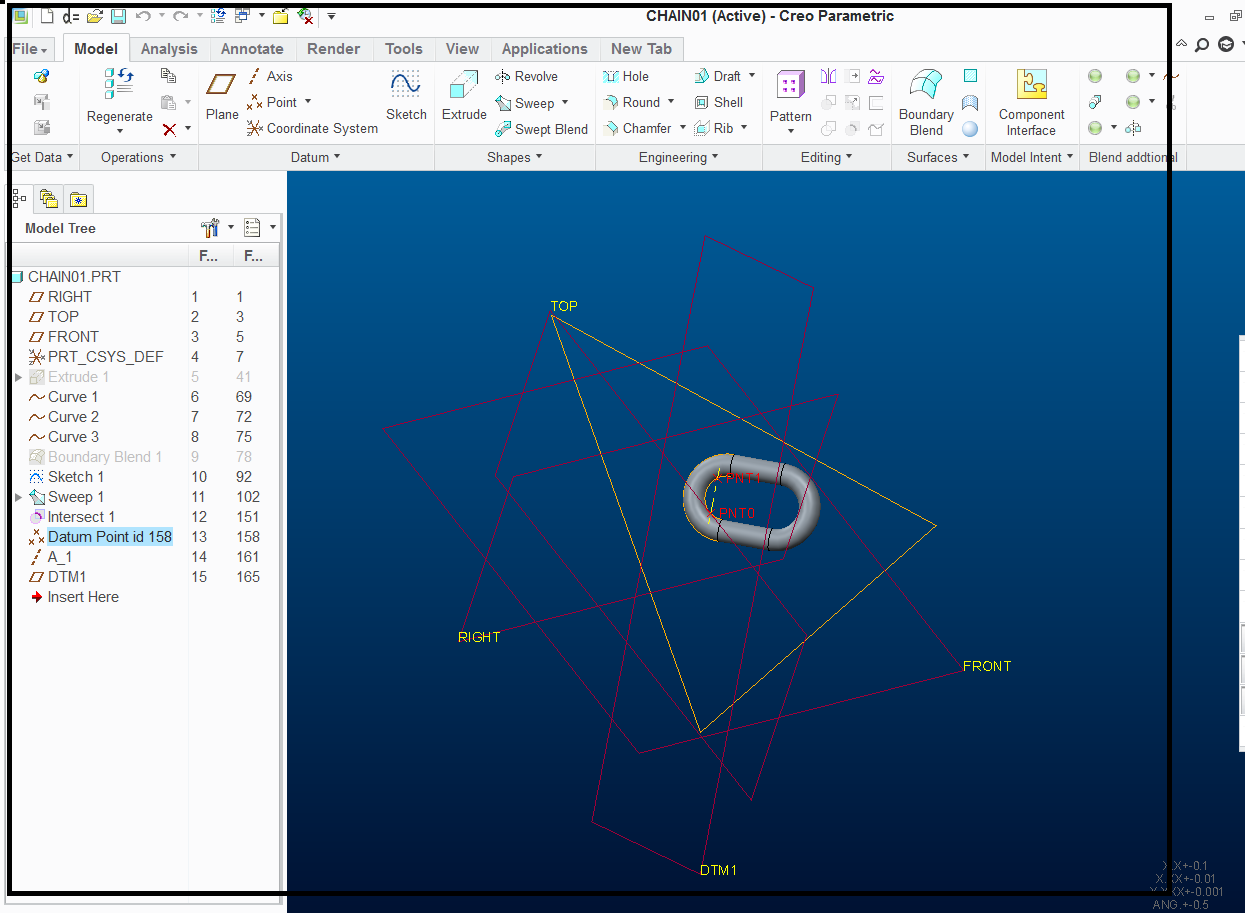The height and width of the screenshot is (913, 1245).
Task: Open the Sweep dropdown arrow
Action: click(565, 103)
